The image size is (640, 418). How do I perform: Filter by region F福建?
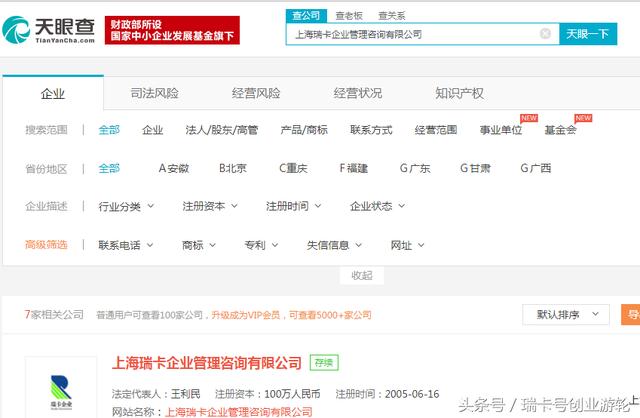(353, 168)
